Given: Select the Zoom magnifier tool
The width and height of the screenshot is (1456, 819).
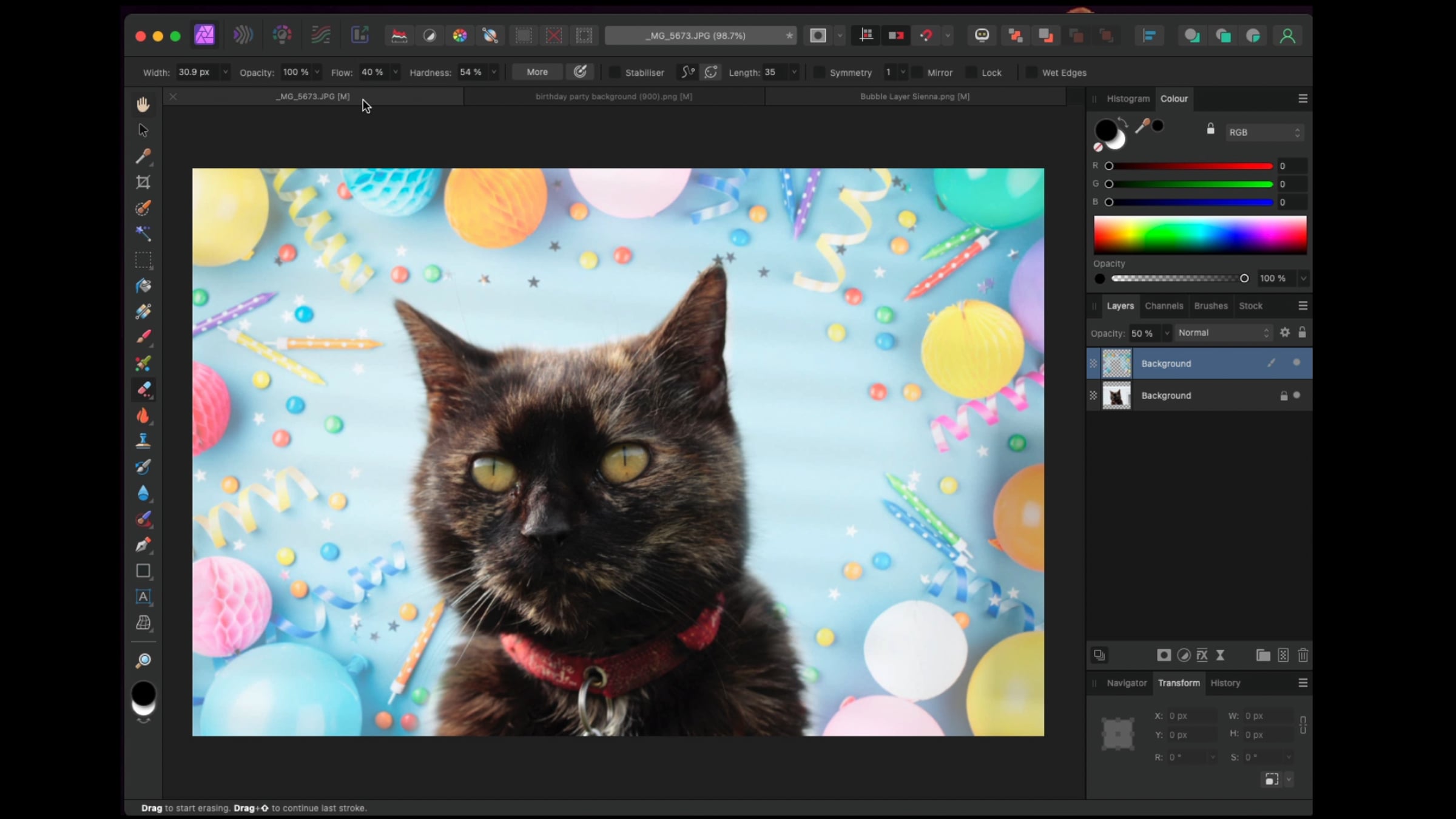Looking at the screenshot, I should [143, 660].
